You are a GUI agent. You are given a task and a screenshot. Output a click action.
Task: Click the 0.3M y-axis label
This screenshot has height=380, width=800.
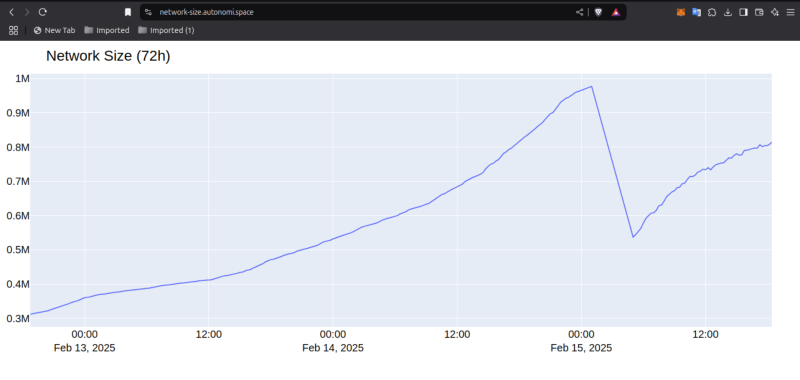pyautogui.click(x=18, y=318)
